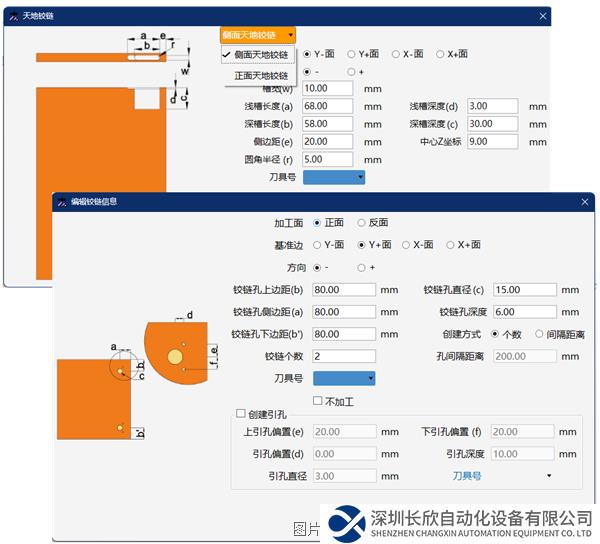This screenshot has width=600, height=544.
Task: Tick the 创建引孔 checkbox
Action: click(240, 414)
